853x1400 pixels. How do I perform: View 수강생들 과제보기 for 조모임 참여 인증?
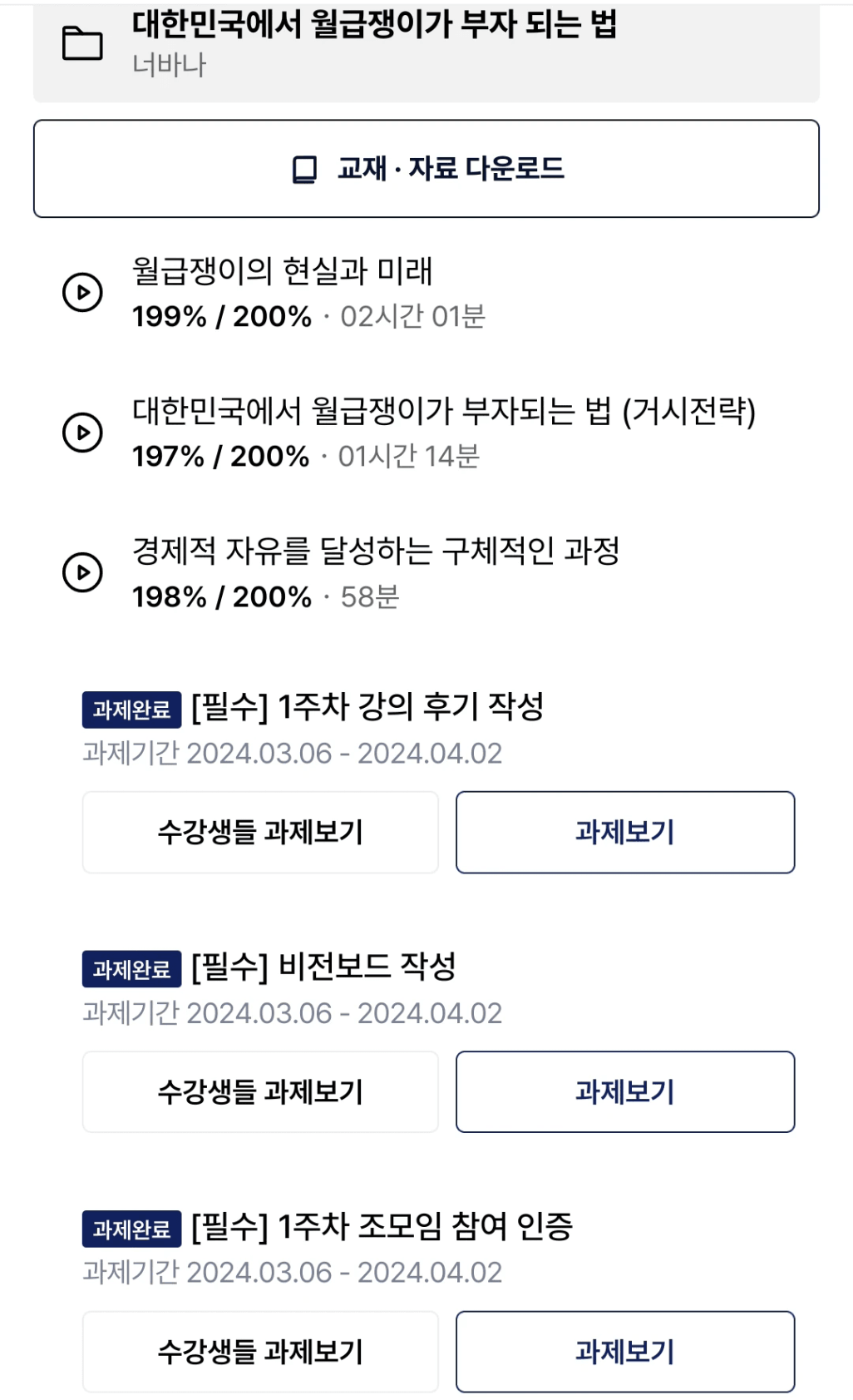(x=260, y=1351)
